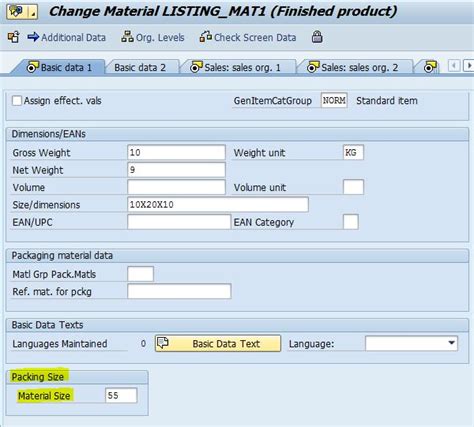Click the Ref. mat. for pckg field
This screenshot has height=427, width=474.
[179, 291]
